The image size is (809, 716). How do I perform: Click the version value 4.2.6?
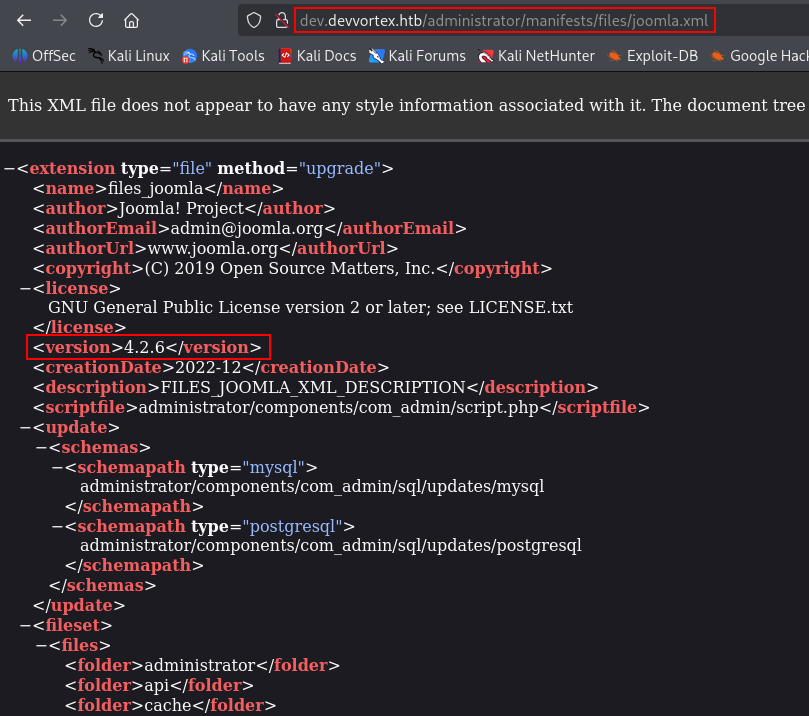(x=144, y=347)
